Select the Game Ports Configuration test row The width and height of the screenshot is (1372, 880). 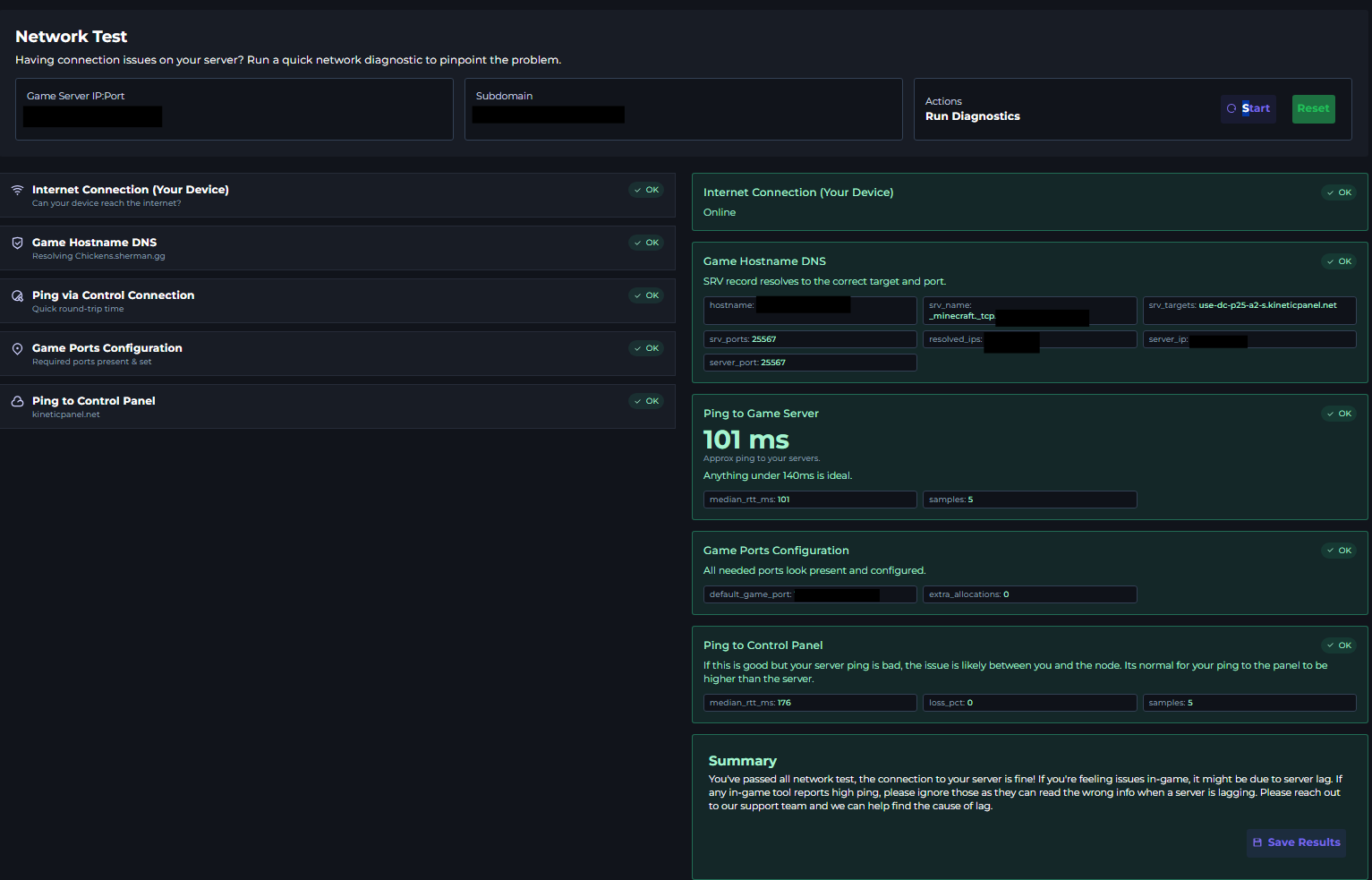pyautogui.click(x=337, y=354)
